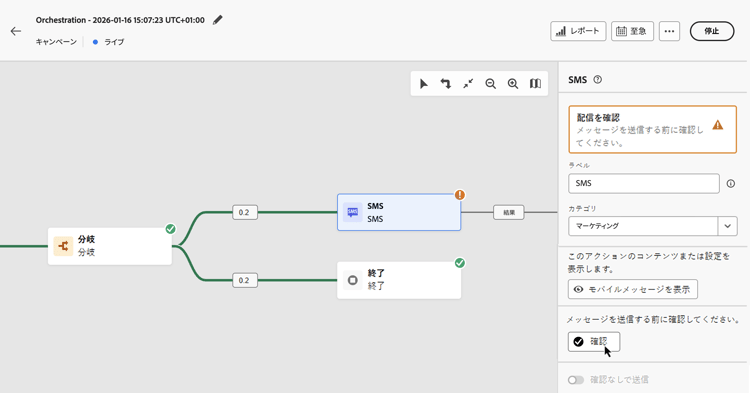This screenshot has width=750, height=393.
Task: Click orange warning badge on SMS node
Action: click(x=460, y=195)
